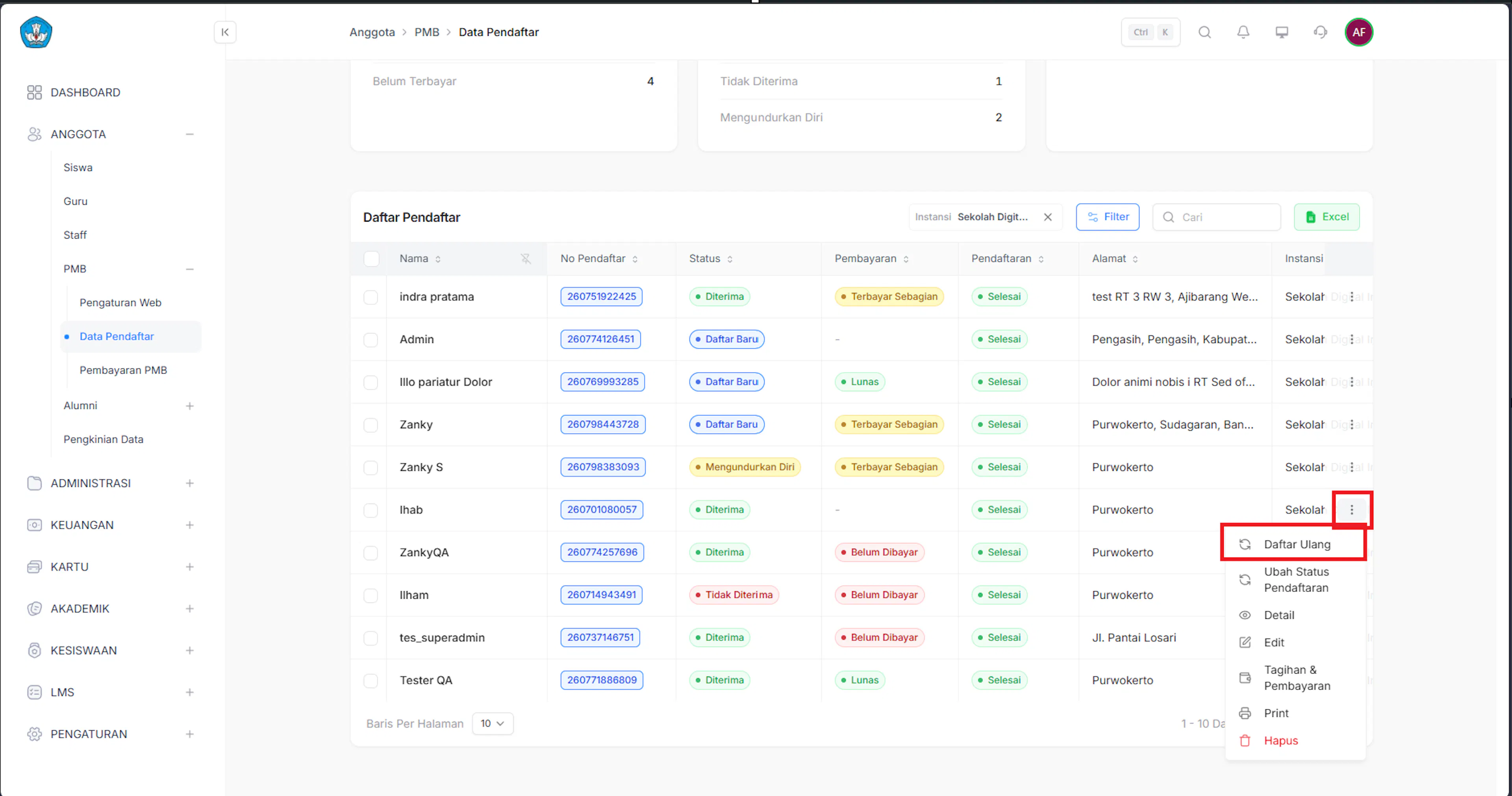
Task: Open registrant number 260701080057
Action: click(x=602, y=510)
